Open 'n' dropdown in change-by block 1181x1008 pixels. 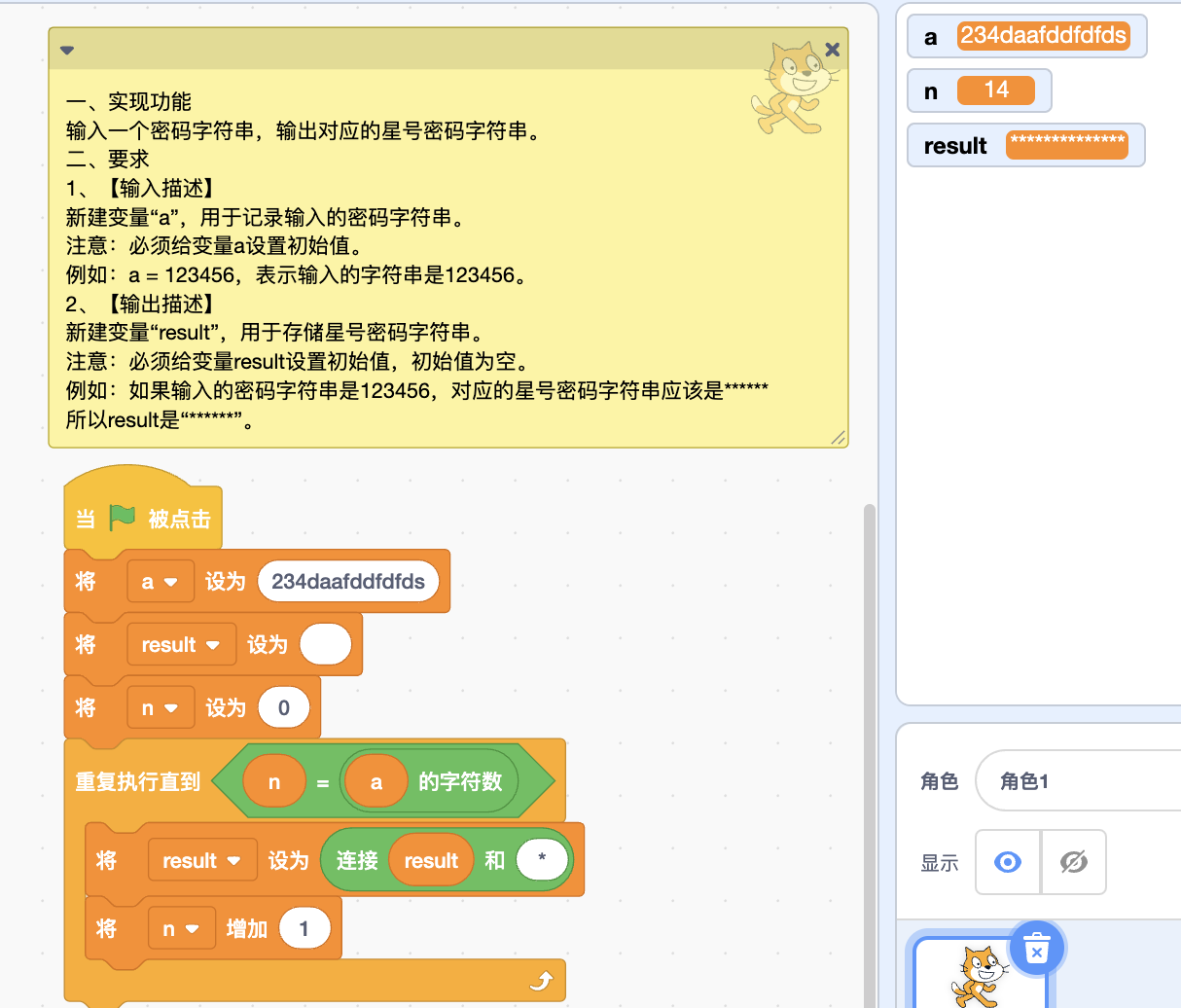point(182,929)
